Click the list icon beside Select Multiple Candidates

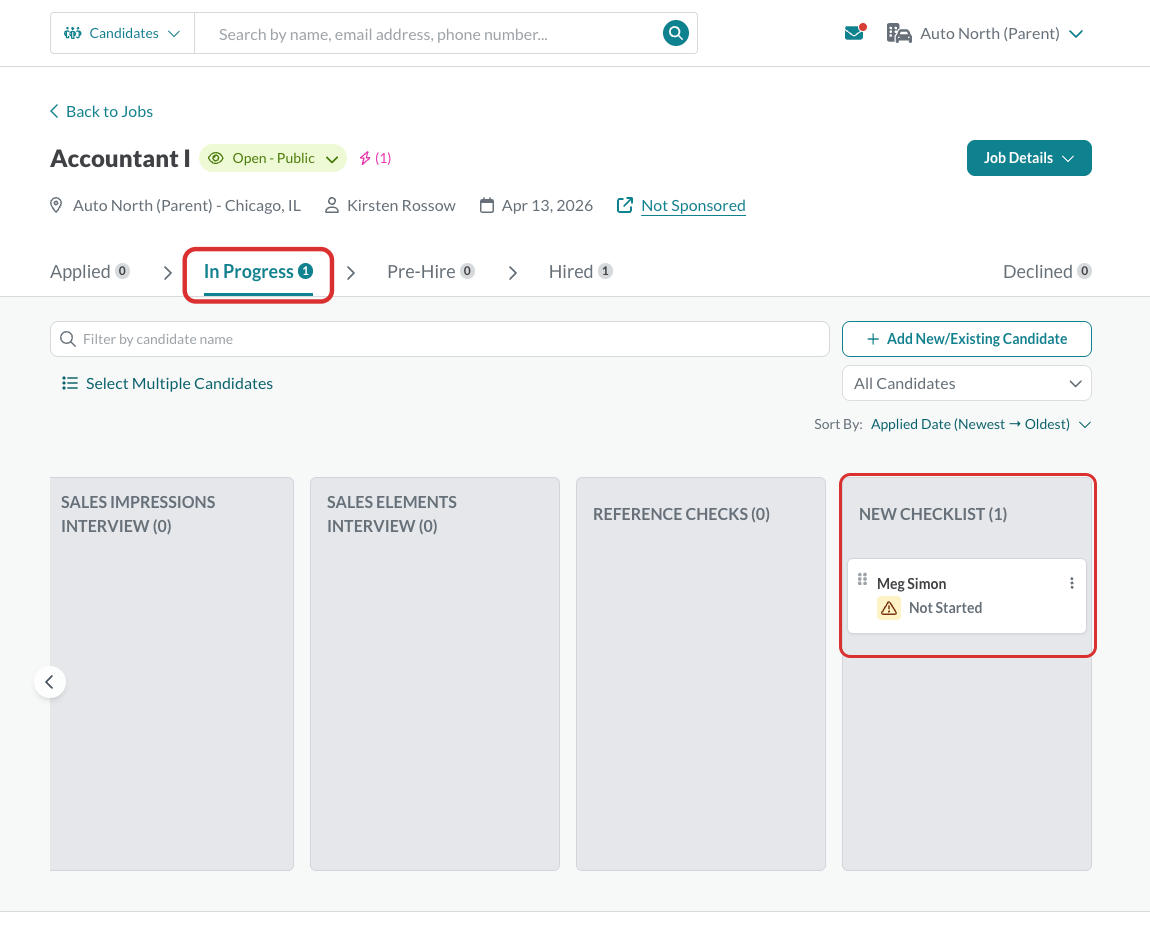click(70, 383)
